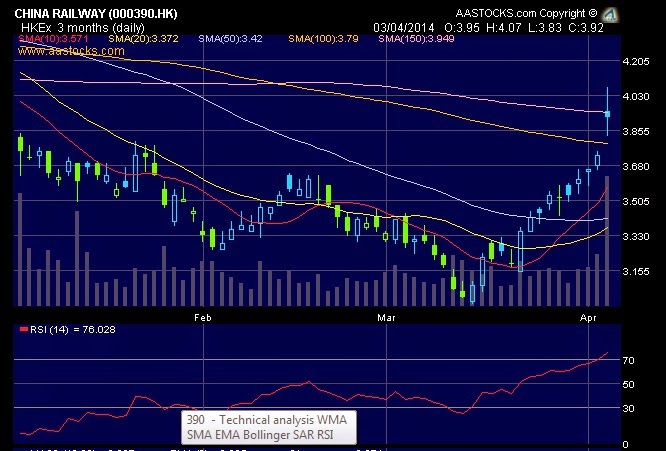Click the technical analysis tooltip box
666x451 pixels.
pos(268,427)
